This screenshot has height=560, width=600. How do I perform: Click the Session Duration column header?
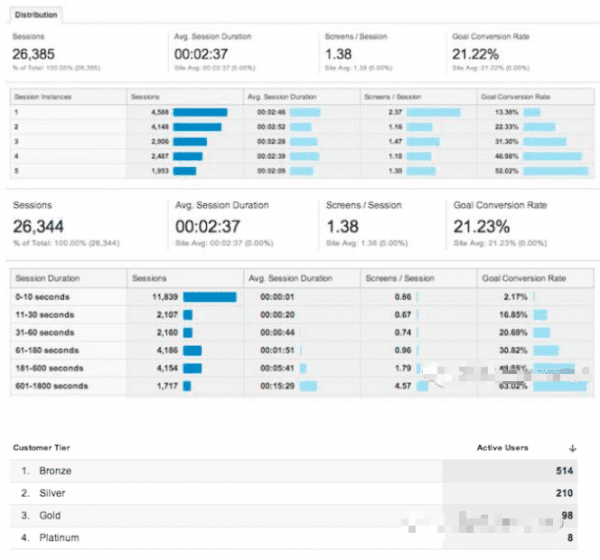[47, 278]
